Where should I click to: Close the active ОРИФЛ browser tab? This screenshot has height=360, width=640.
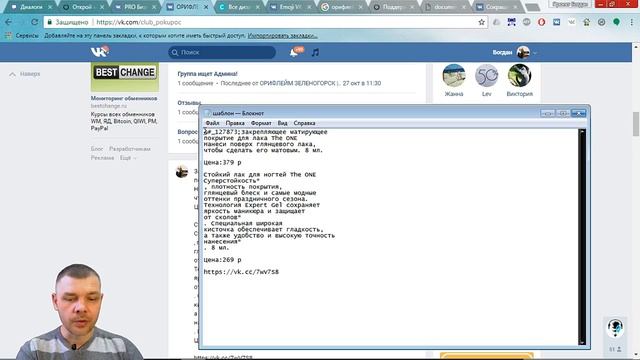[206, 7]
